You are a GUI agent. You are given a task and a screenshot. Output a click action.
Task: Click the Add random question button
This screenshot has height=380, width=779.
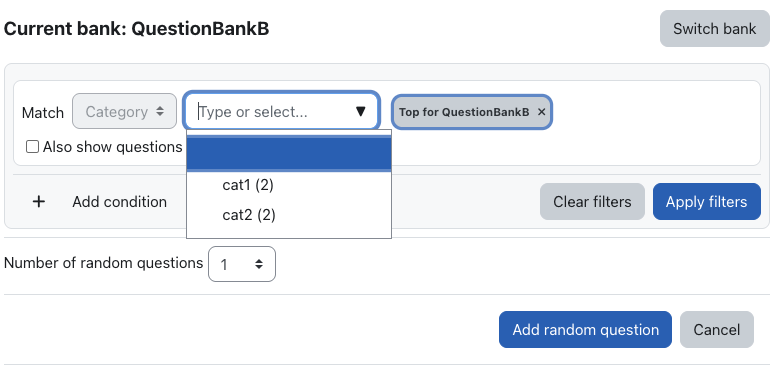point(585,330)
